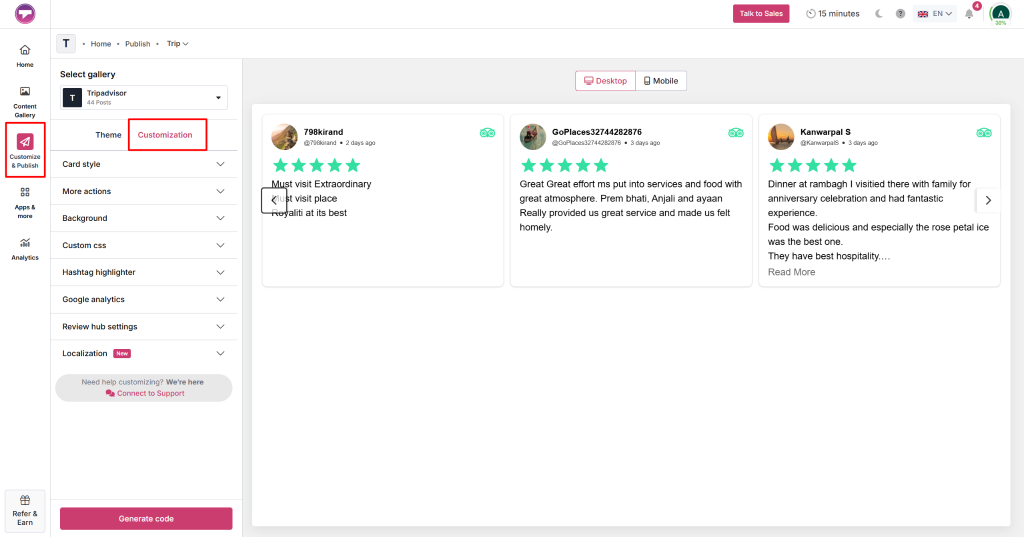The height and width of the screenshot is (537, 1024).
Task: Switch to the Theme tab
Action: 108,135
